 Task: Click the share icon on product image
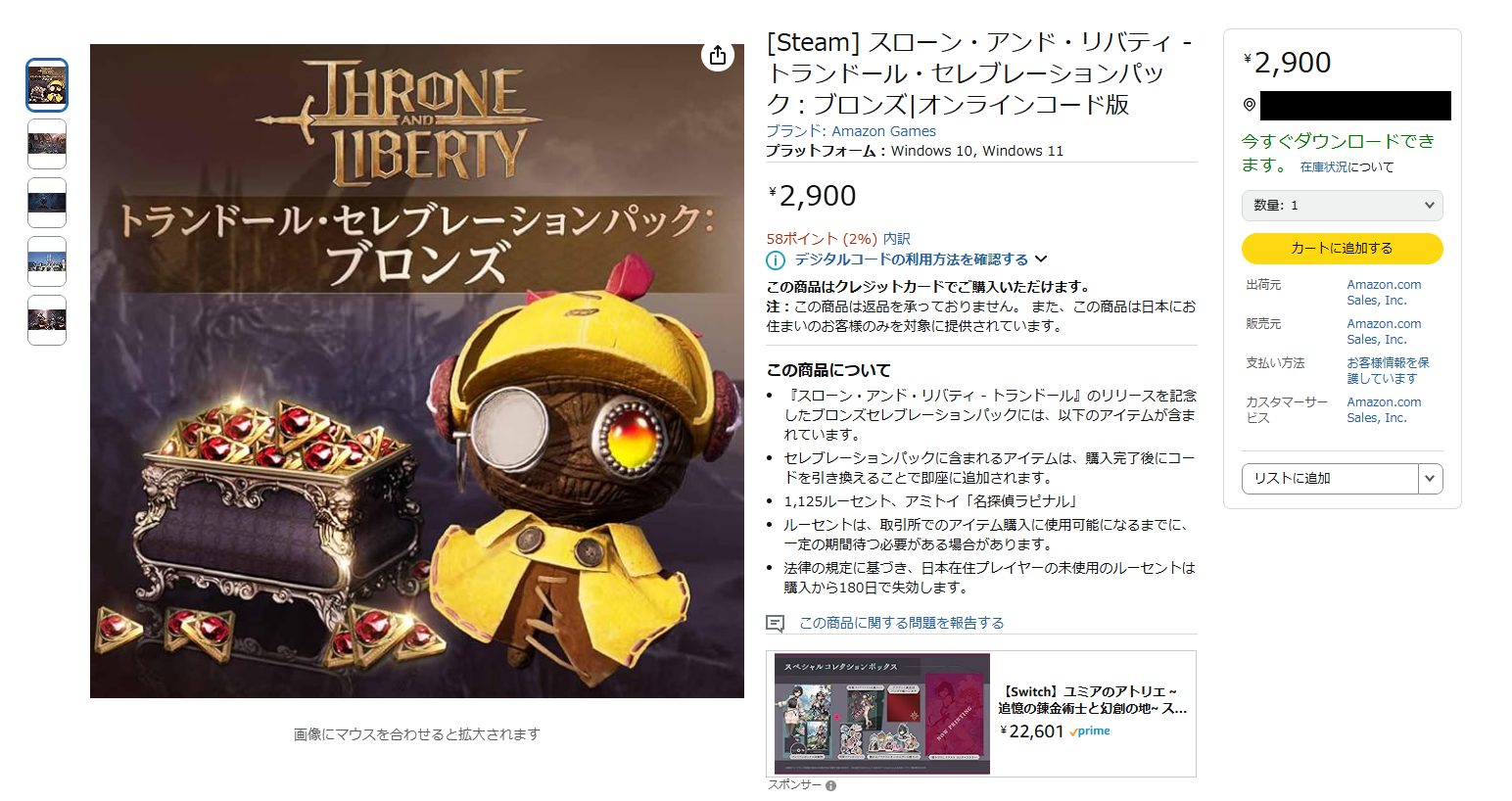coord(718,55)
